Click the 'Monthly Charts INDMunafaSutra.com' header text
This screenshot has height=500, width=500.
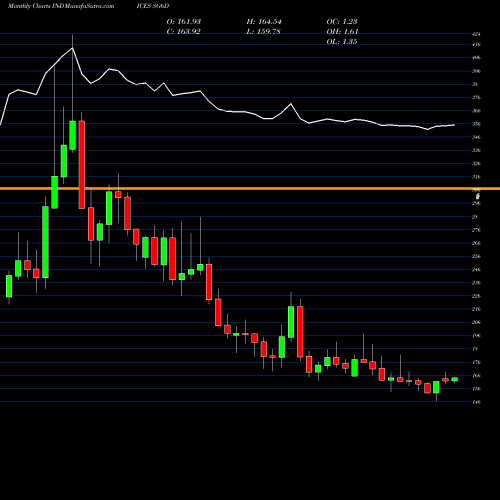click(x=61, y=6)
